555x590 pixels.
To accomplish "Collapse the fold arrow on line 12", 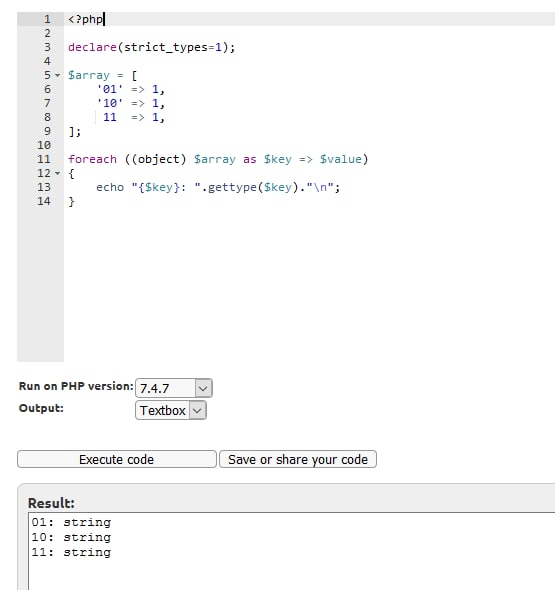I will [x=58, y=173].
